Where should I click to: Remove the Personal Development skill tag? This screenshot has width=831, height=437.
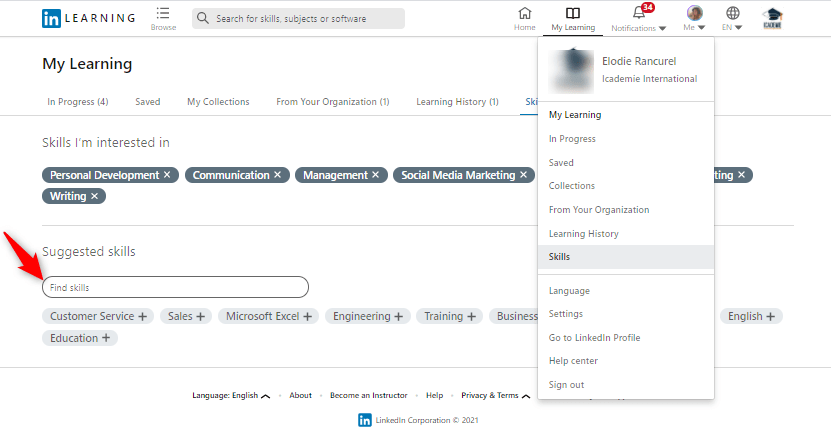point(167,174)
